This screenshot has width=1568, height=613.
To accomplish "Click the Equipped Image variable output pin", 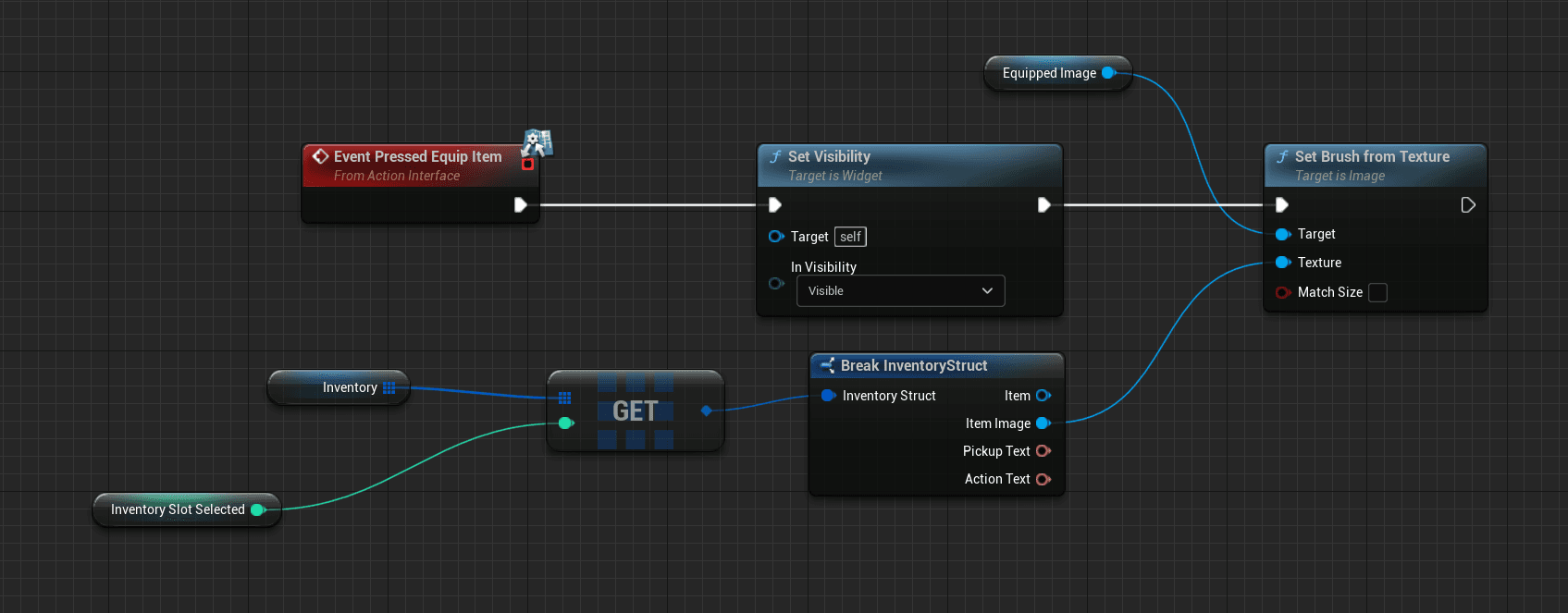I will coord(1108,72).
